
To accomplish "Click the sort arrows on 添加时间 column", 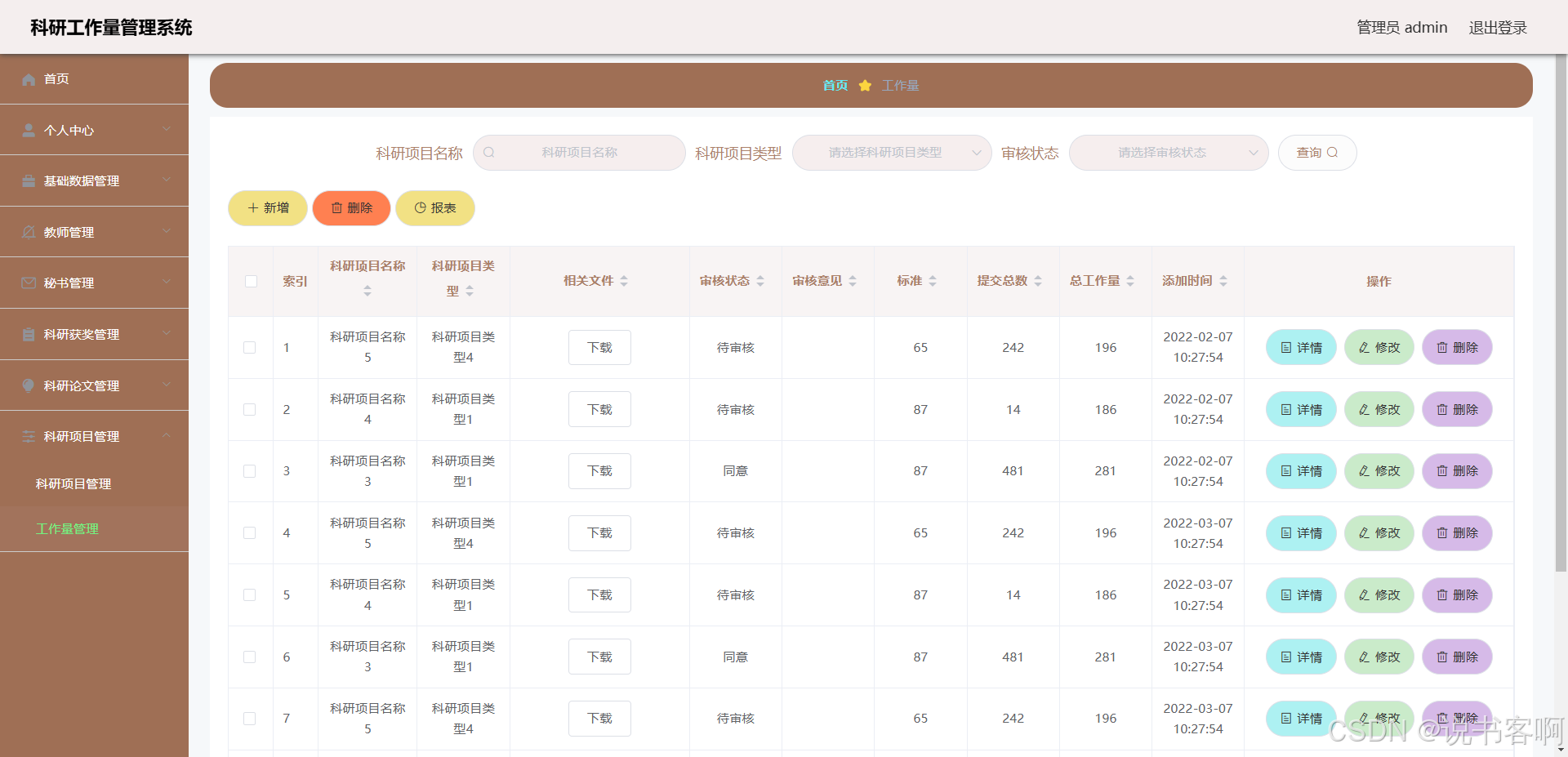I will point(1223,281).
